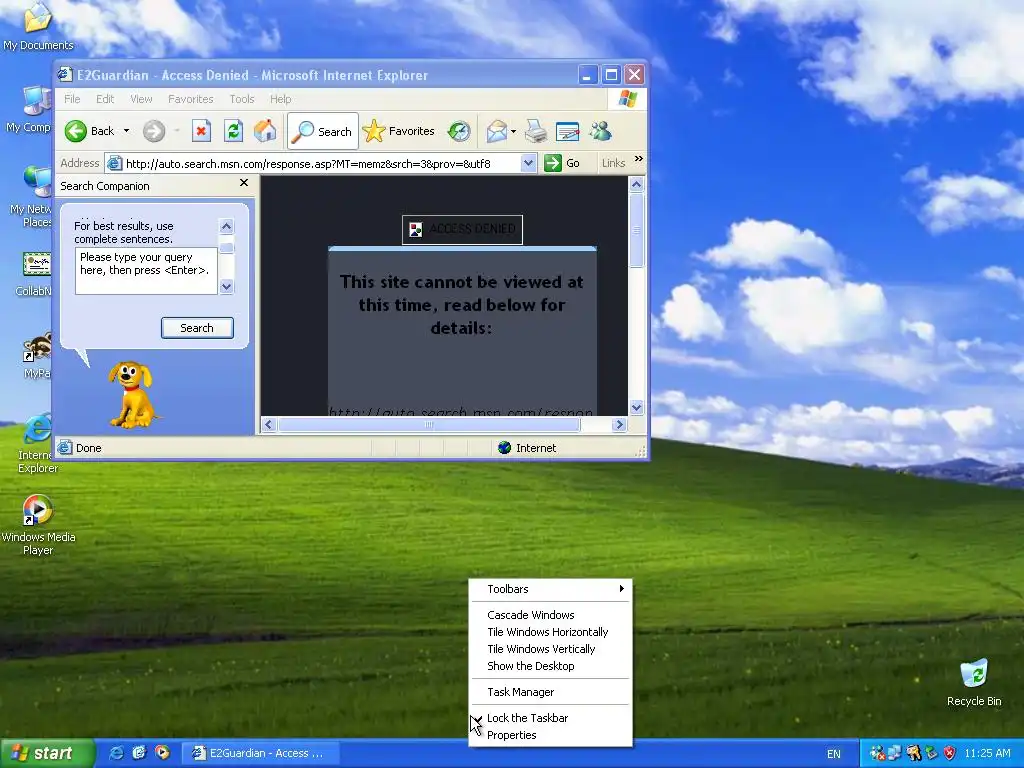Open the File menu
Screen dimensions: 1024x768
[72, 99]
